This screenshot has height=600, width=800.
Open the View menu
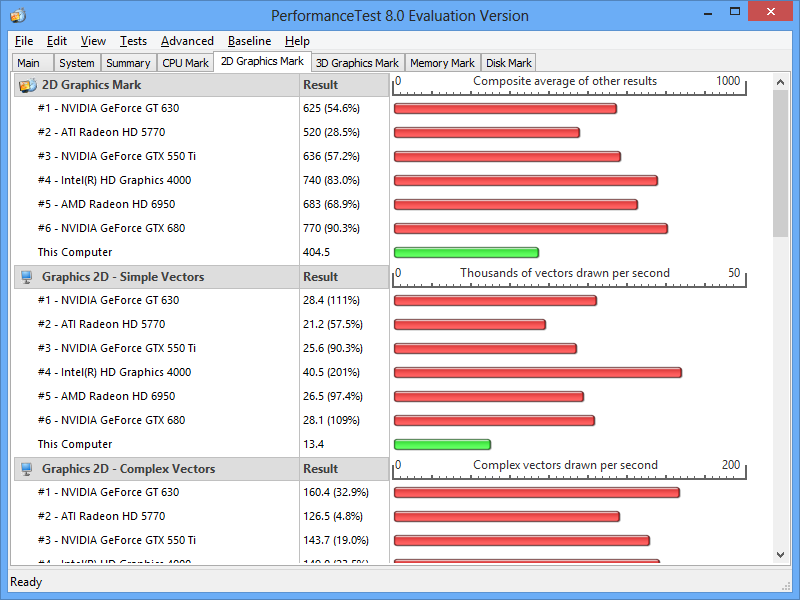point(93,41)
